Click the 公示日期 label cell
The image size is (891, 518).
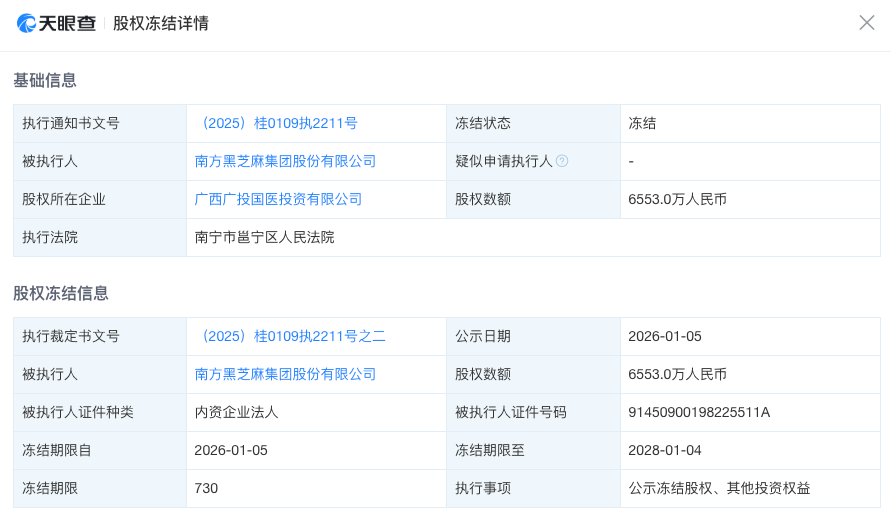click(533, 336)
